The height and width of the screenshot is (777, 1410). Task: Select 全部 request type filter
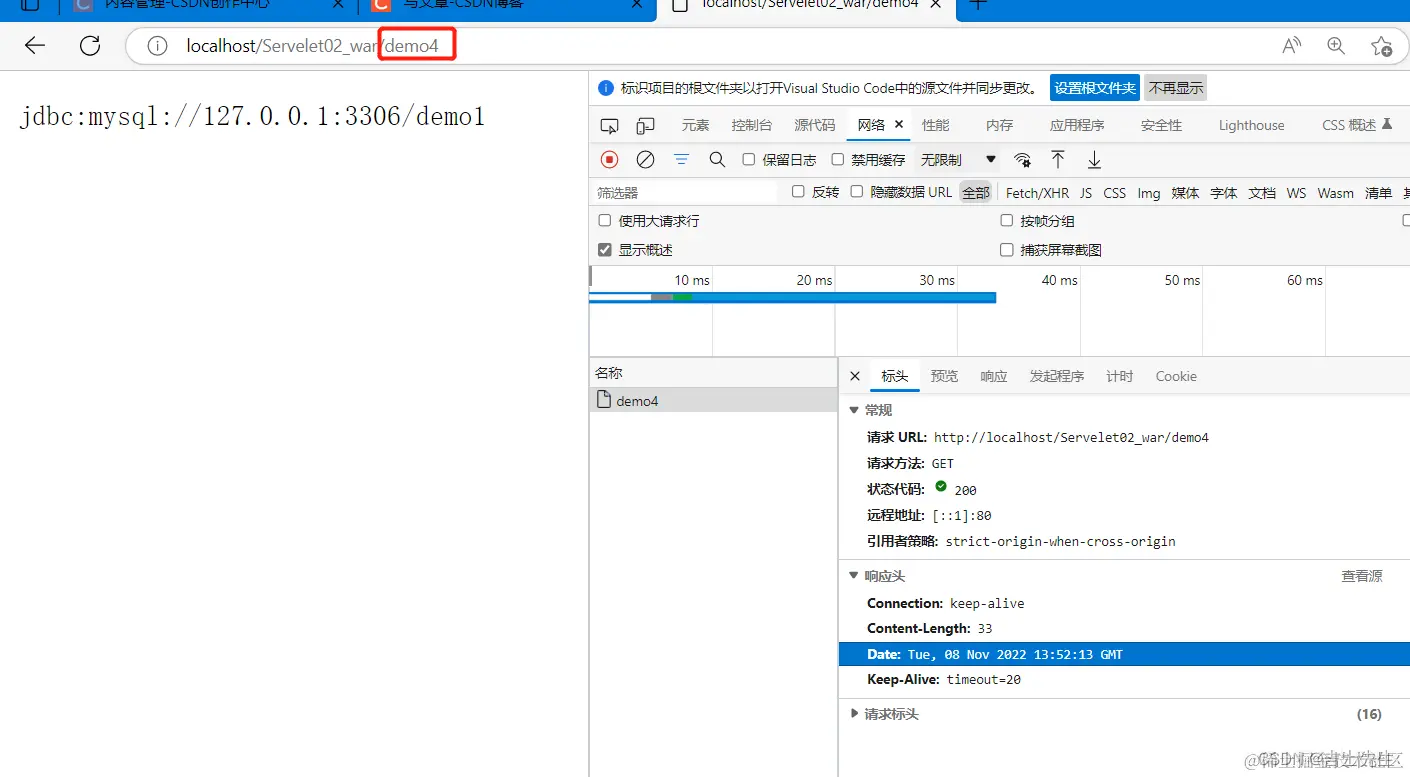(x=975, y=192)
